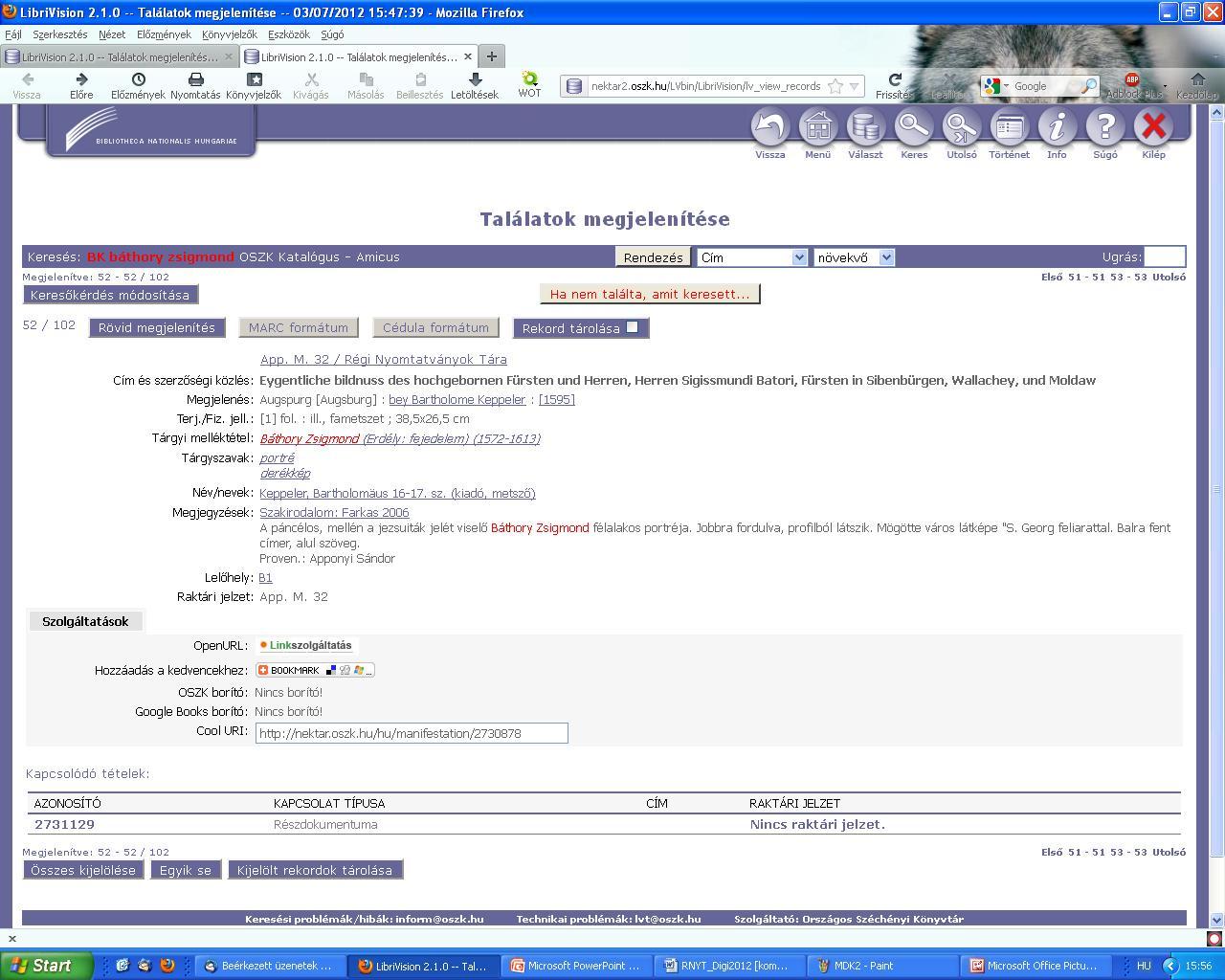Open the Fájl menu
1225x980 pixels.
[x=13, y=34]
